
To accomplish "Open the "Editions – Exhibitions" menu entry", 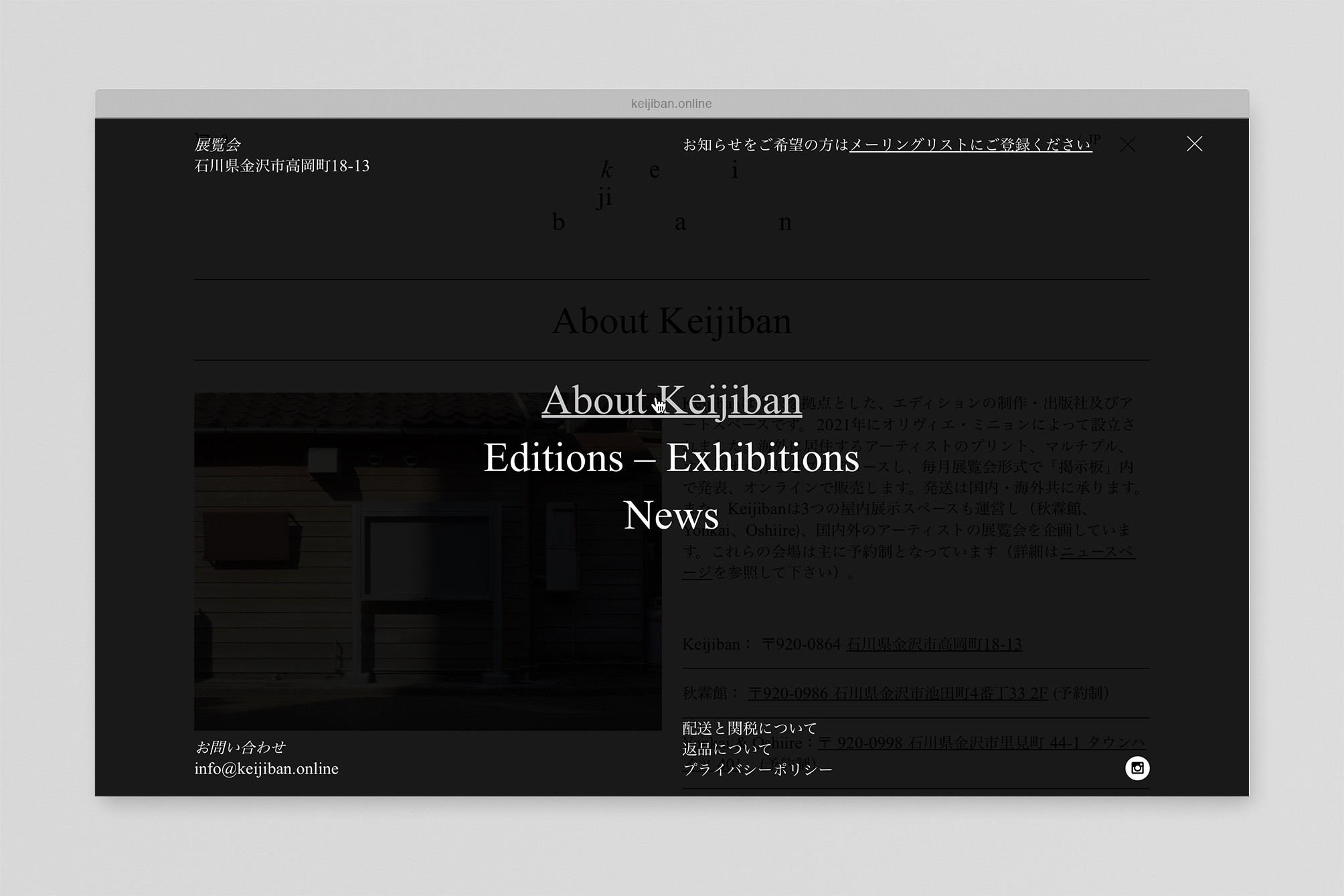I will [672, 459].
